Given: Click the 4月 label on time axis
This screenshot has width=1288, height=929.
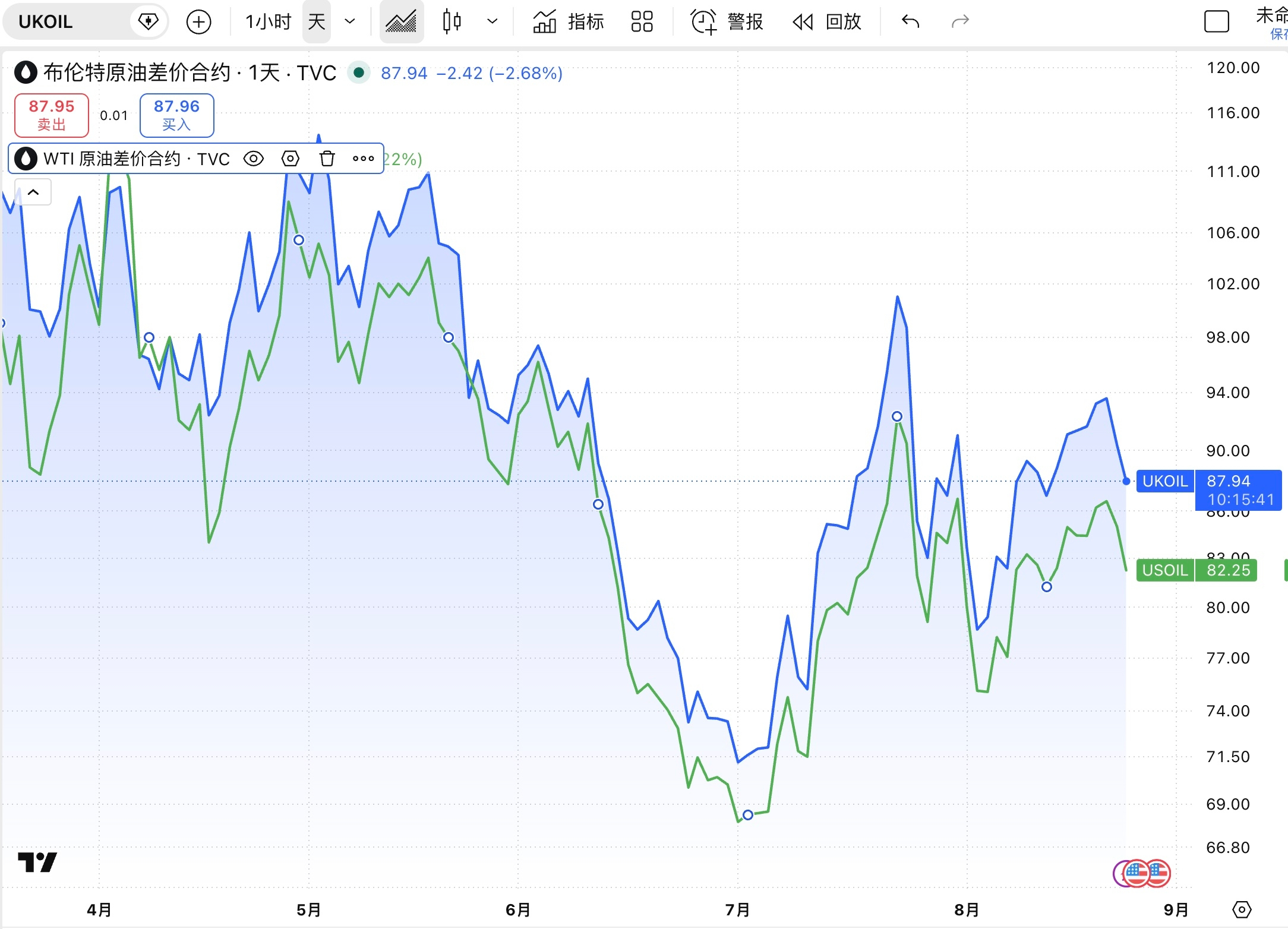Looking at the screenshot, I should coord(99,909).
